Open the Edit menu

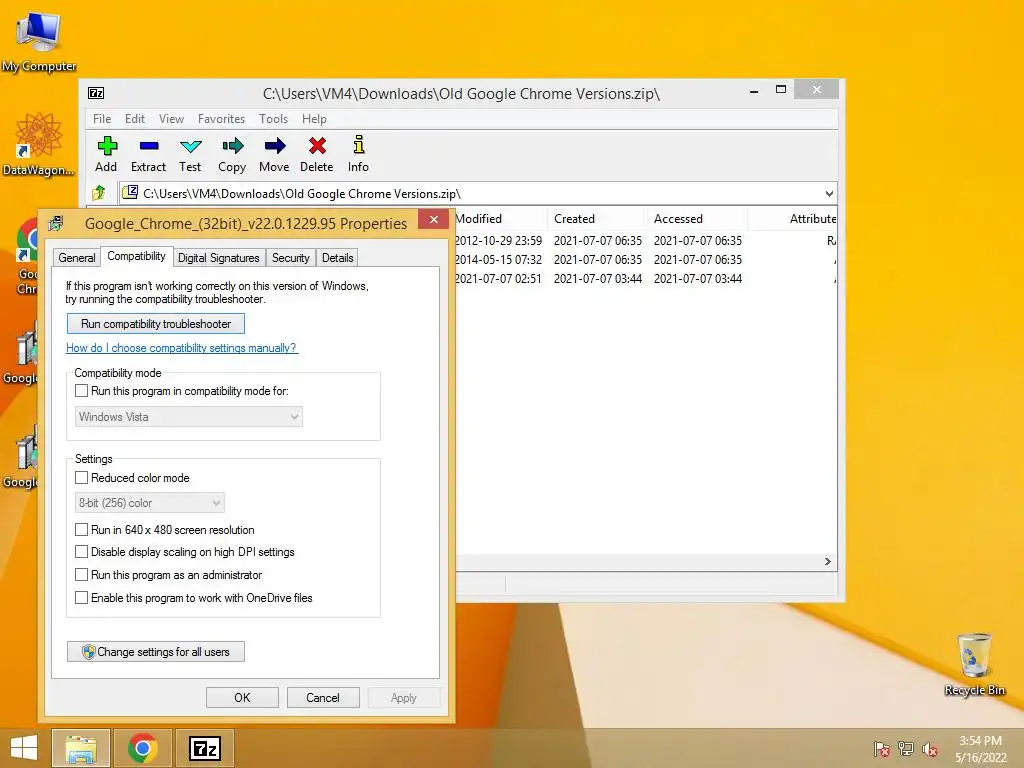(135, 119)
